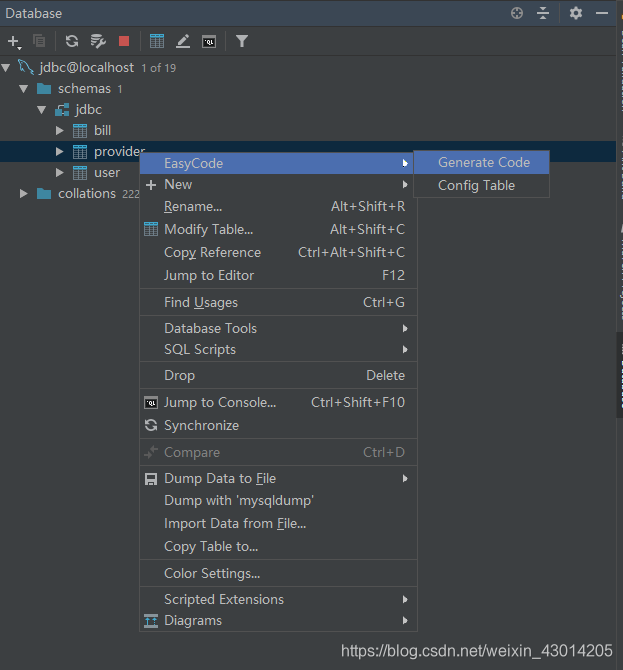This screenshot has height=670, width=623.
Task: Collapse the jdbc schema node
Action: click(42, 110)
